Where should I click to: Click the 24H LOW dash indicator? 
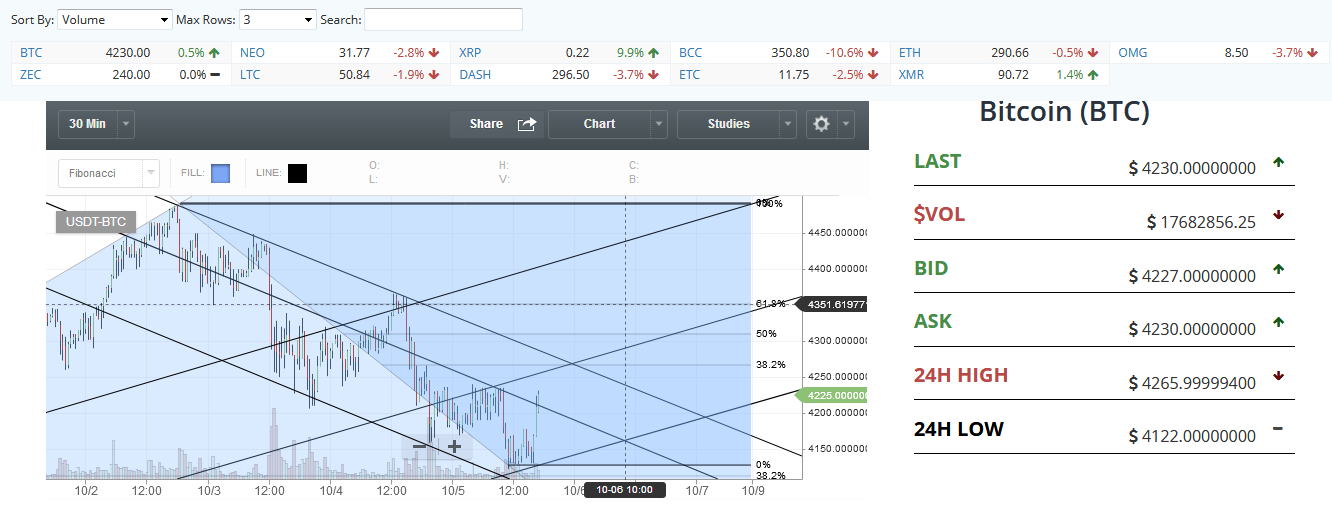[x=1278, y=429]
